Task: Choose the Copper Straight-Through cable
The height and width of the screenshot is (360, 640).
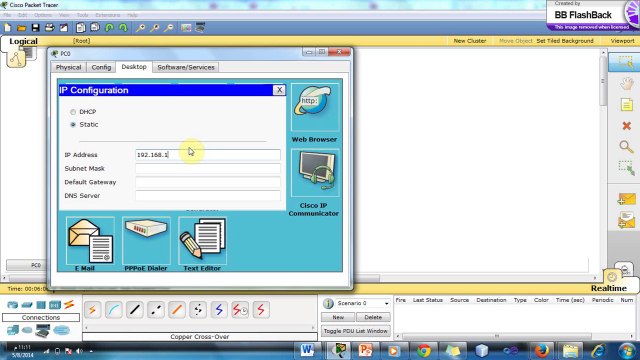Action: 135,310
